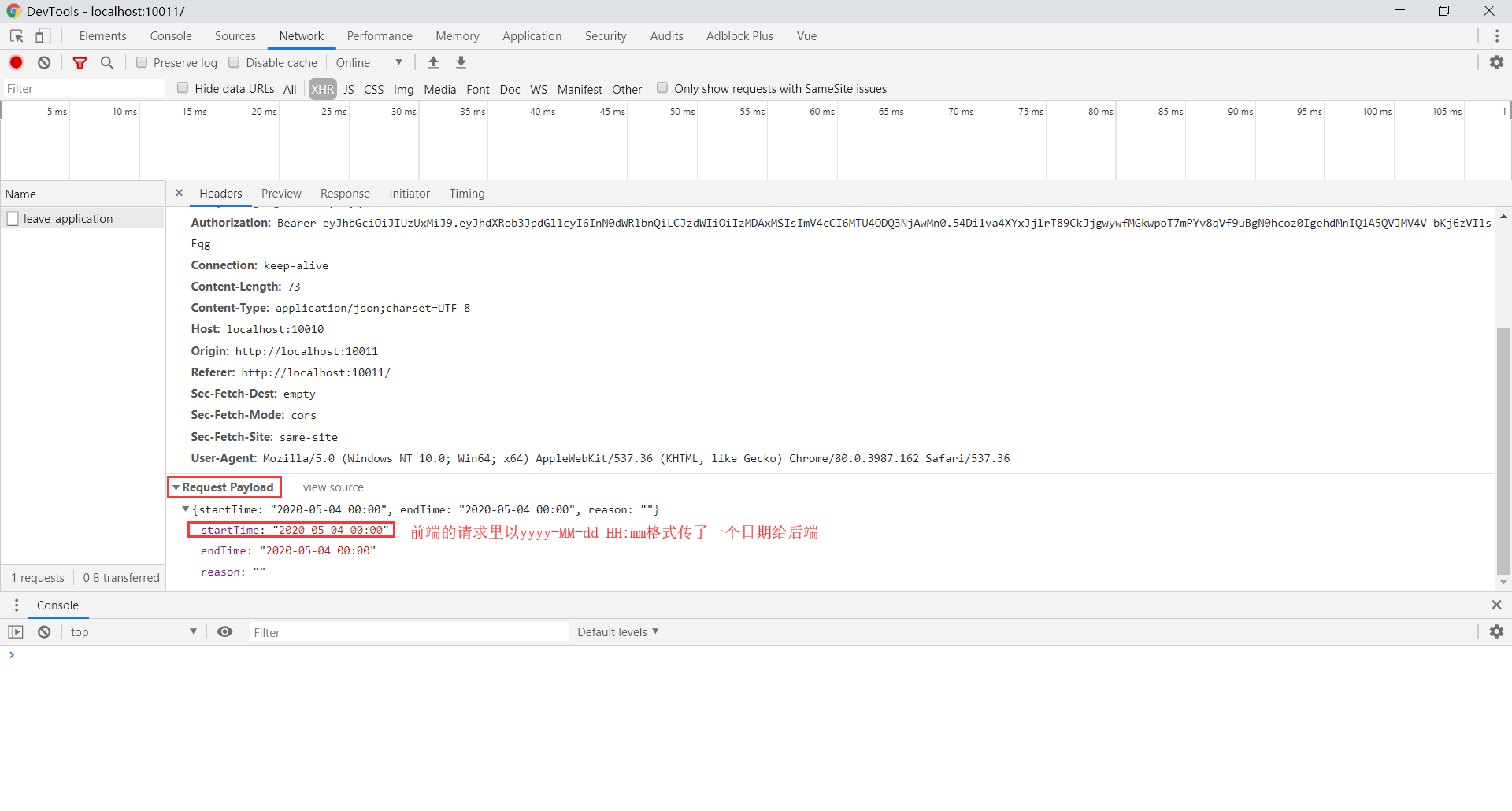The image size is (1512, 811).
Task: Export network requests as HAR
Action: coord(461,62)
